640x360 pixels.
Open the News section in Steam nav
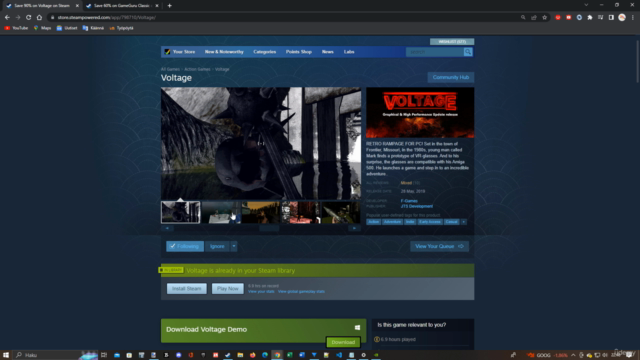328,52
